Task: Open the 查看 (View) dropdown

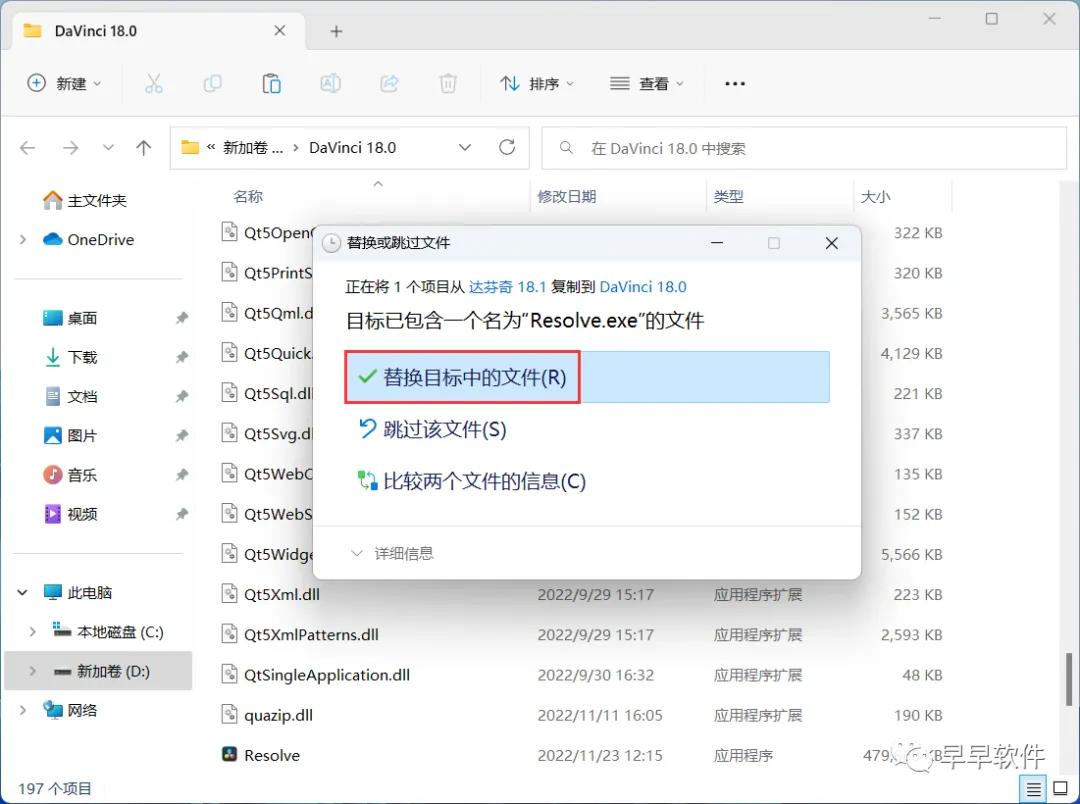Action: (647, 83)
